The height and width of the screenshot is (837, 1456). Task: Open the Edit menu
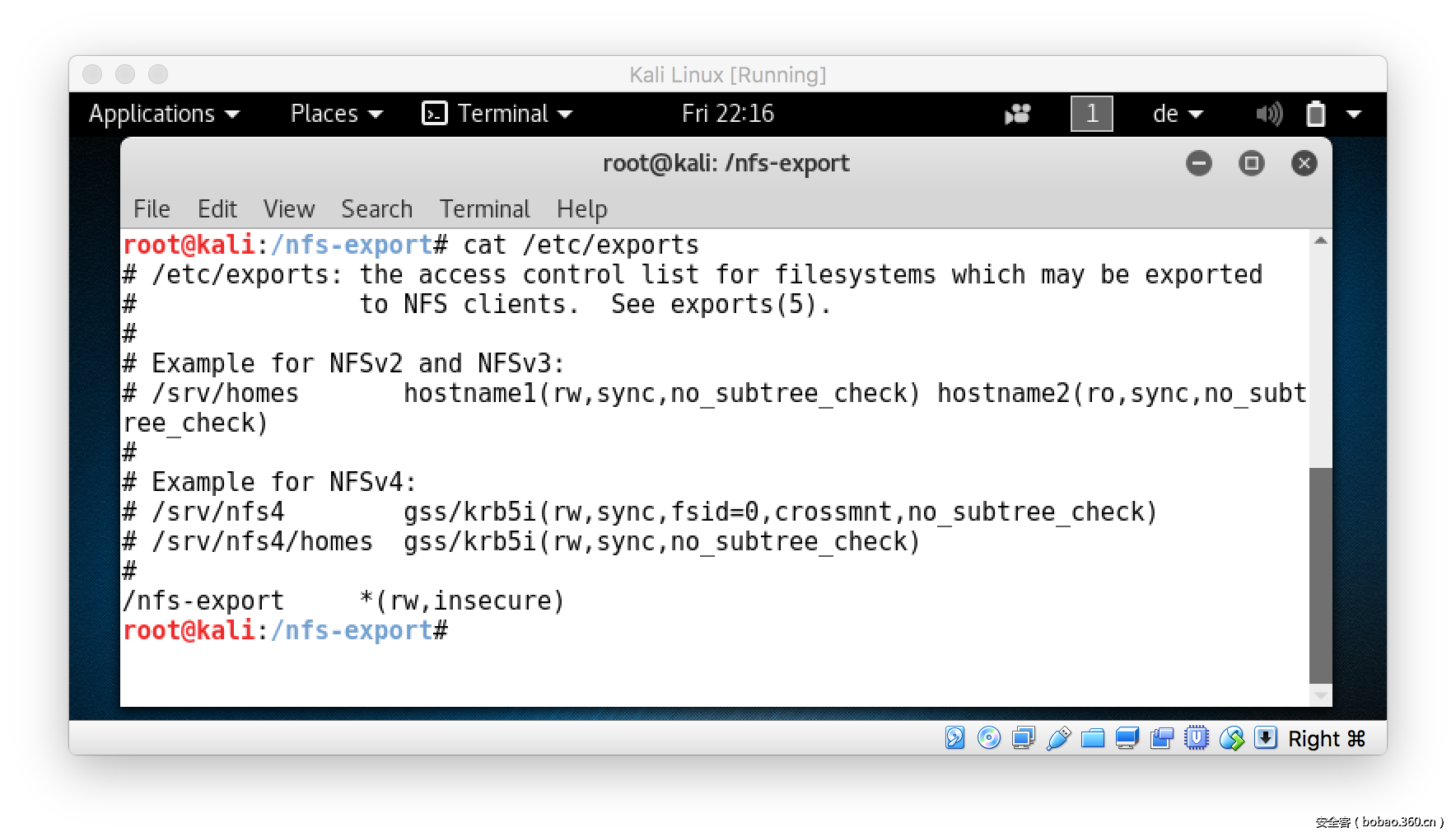pyautogui.click(x=217, y=209)
